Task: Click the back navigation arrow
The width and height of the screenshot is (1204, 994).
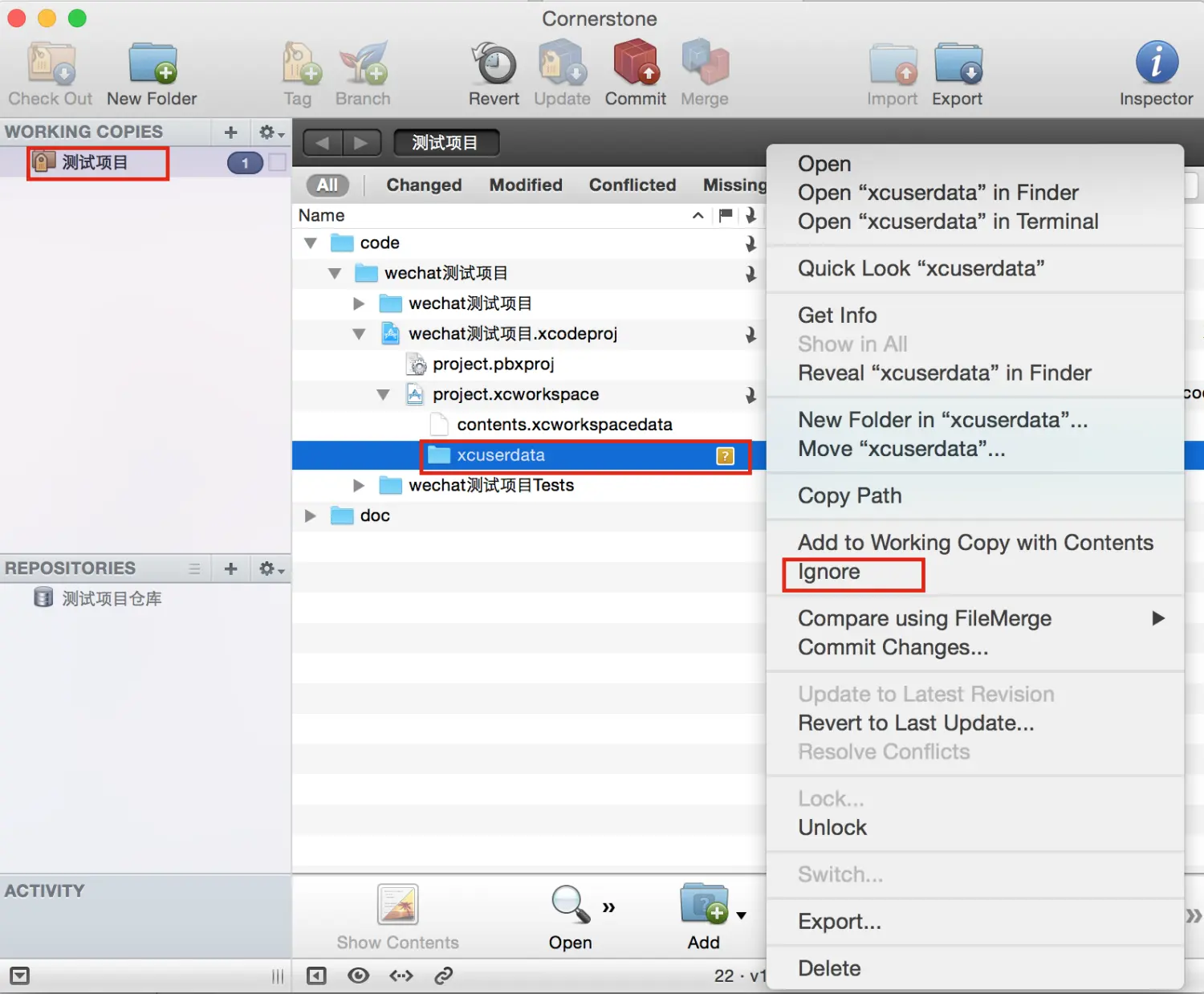Action: click(323, 143)
